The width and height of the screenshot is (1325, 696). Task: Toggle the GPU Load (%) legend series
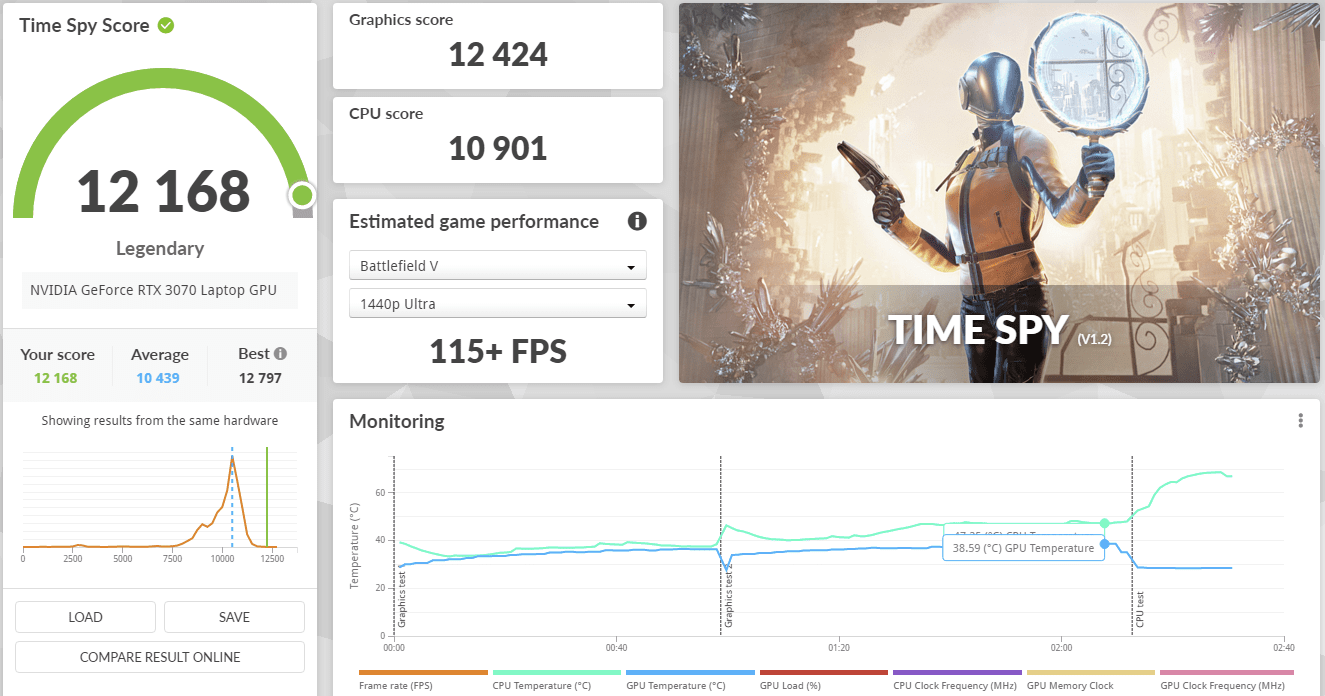pyautogui.click(x=824, y=680)
